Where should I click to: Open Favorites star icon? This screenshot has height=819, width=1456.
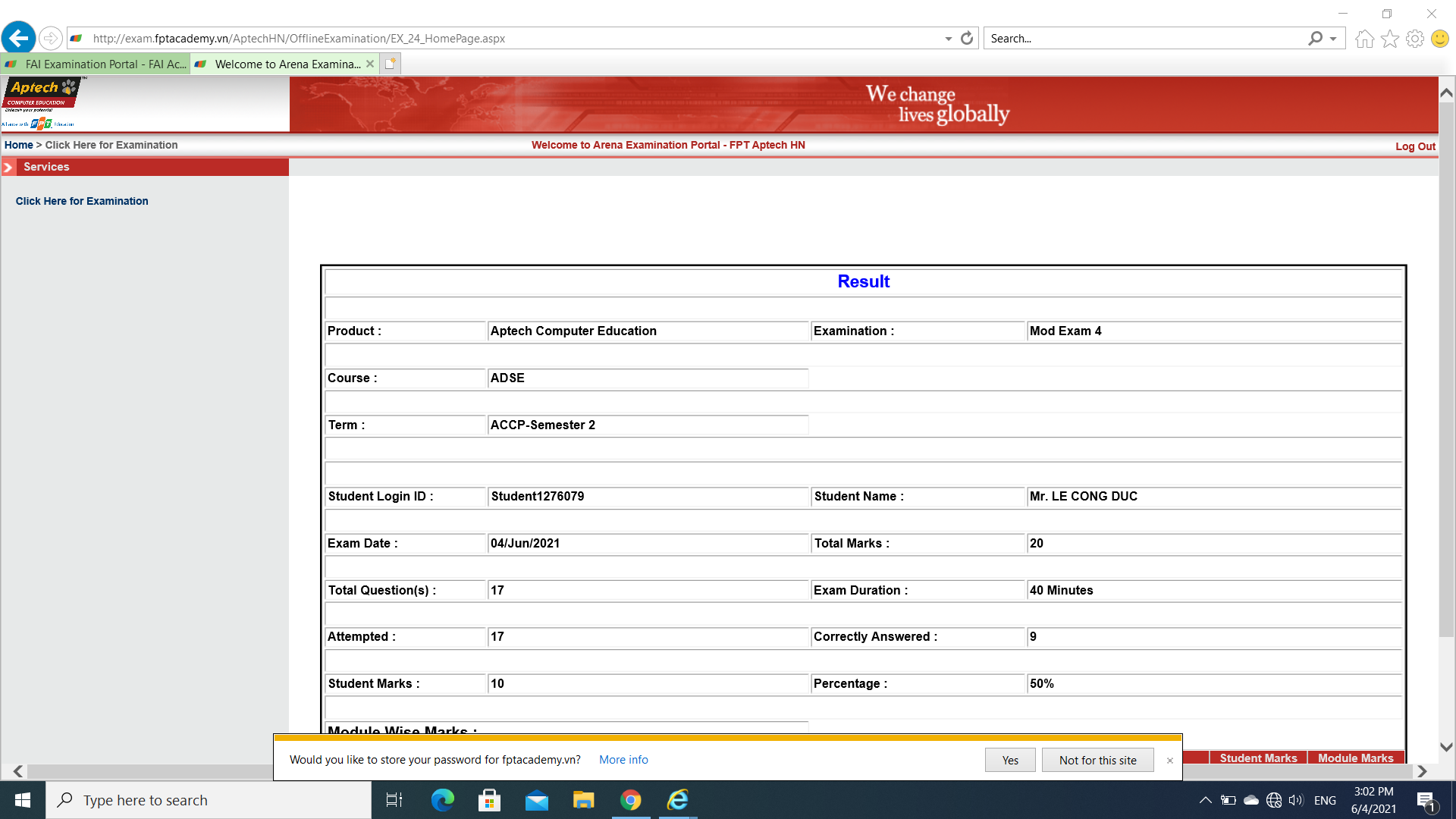tap(1389, 39)
